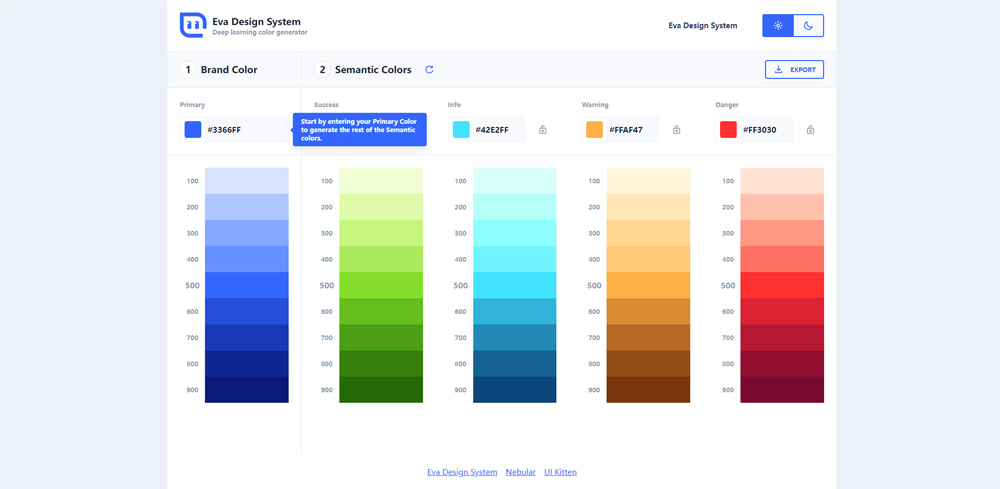The image size is (1000, 489).
Task: Click the Danger color swatch square
Action: coord(729,129)
